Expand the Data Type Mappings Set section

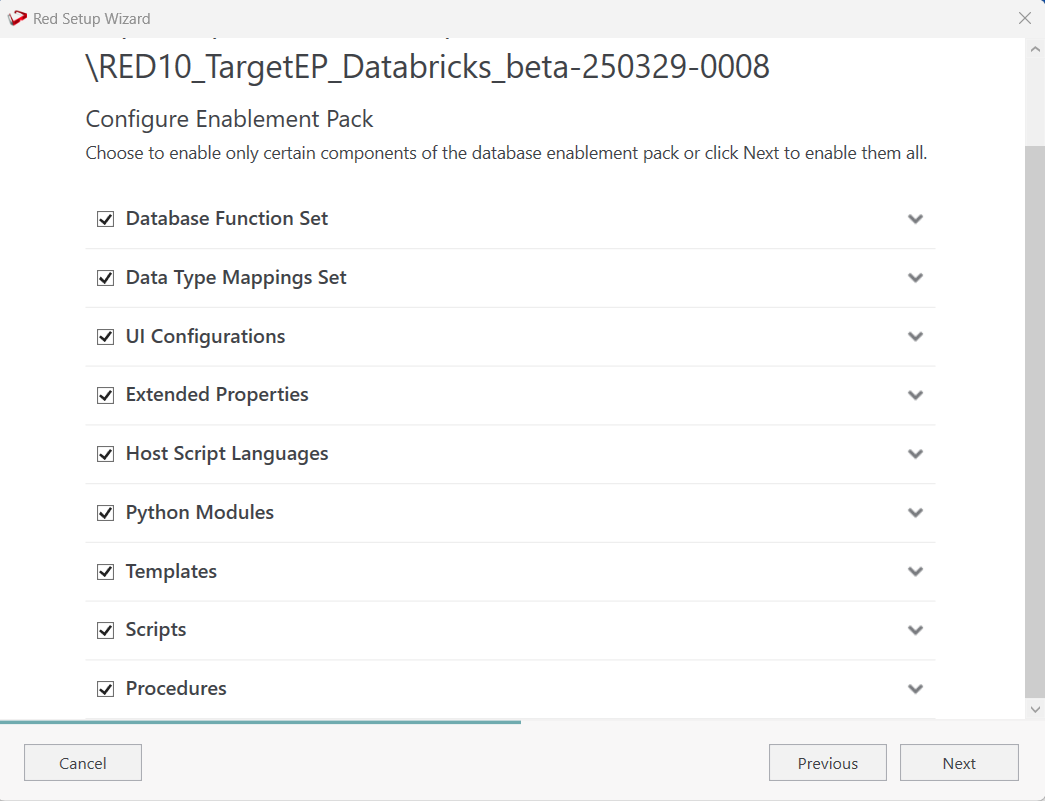(x=915, y=278)
